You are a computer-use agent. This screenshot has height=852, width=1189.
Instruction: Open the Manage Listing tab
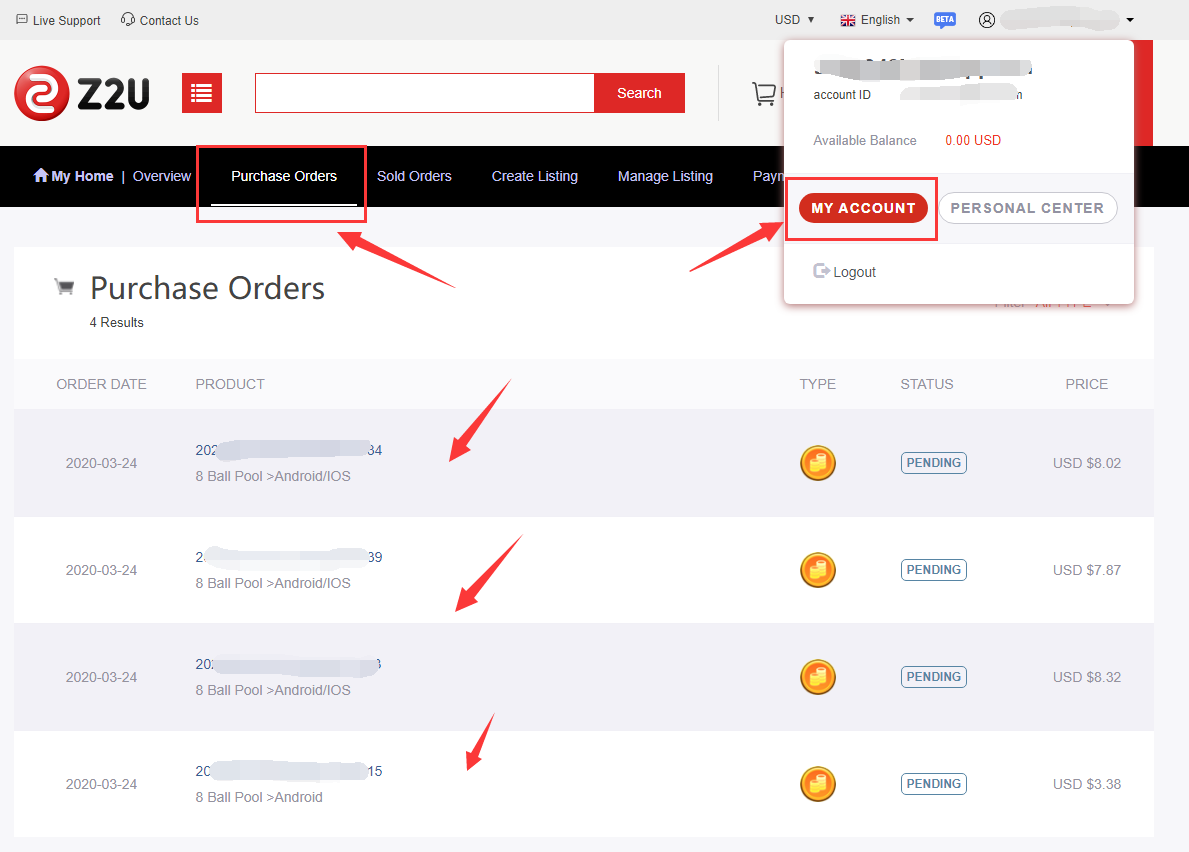[x=665, y=176]
